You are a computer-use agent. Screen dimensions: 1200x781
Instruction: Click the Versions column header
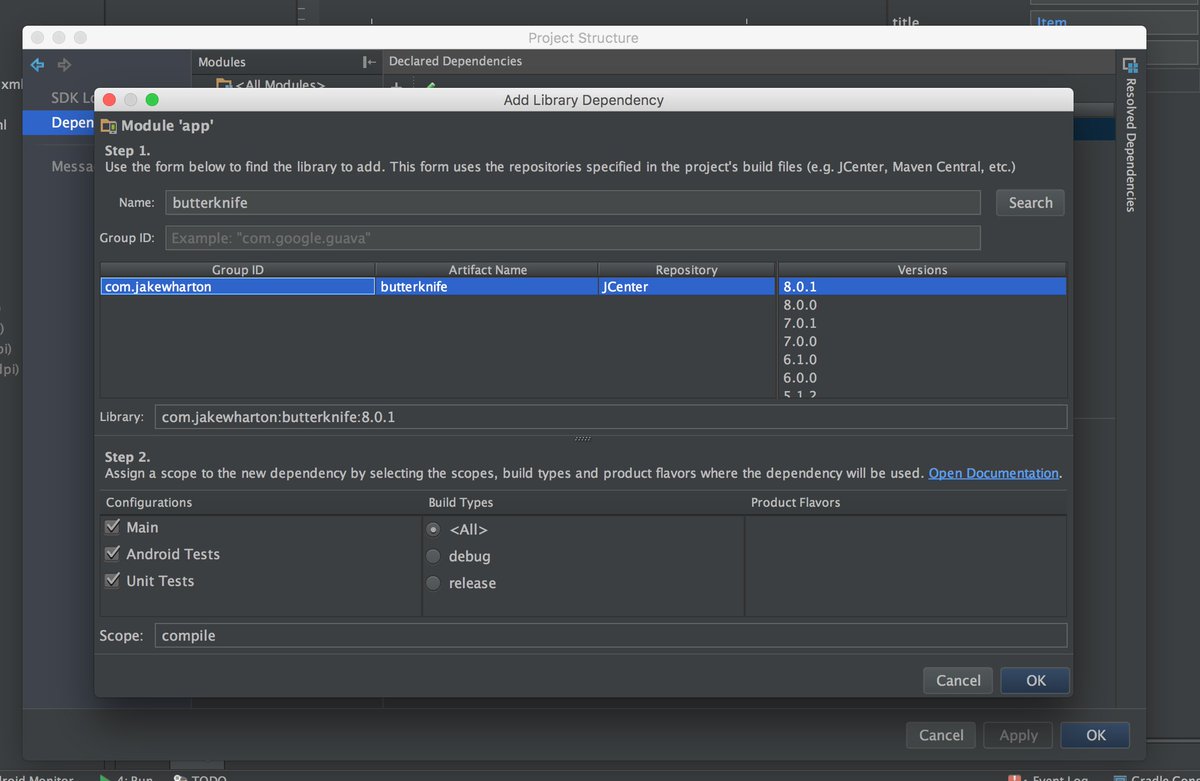[x=922, y=270]
